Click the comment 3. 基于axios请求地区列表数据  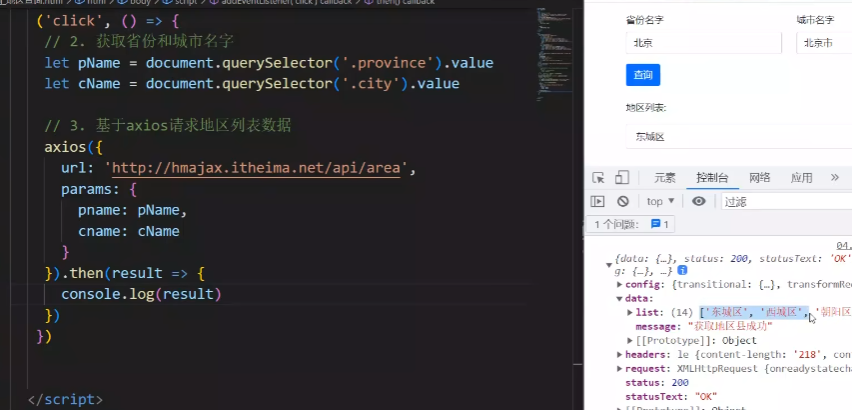pos(168,126)
